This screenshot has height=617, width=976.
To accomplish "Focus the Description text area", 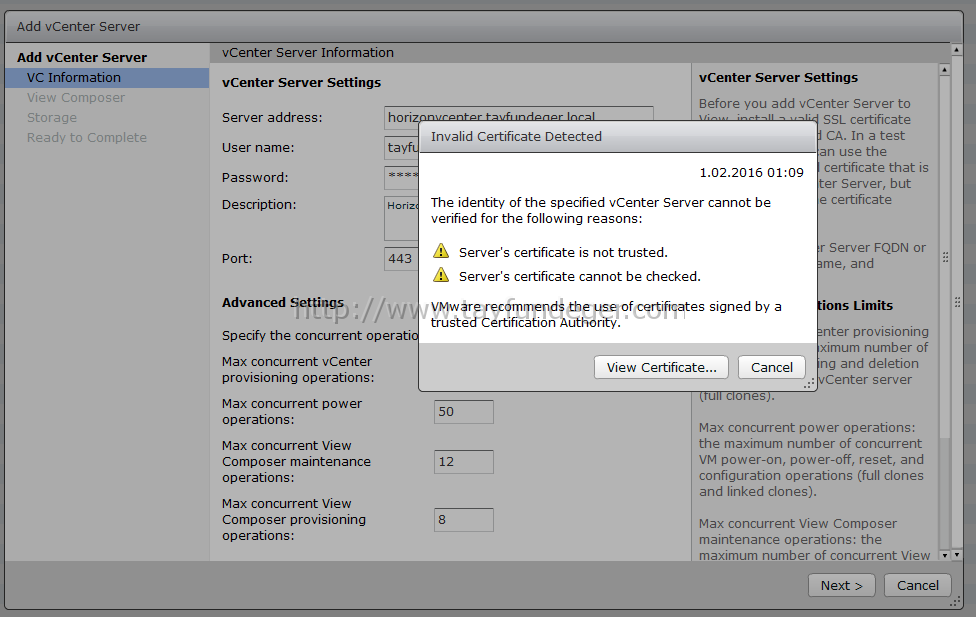I will [x=401, y=218].
